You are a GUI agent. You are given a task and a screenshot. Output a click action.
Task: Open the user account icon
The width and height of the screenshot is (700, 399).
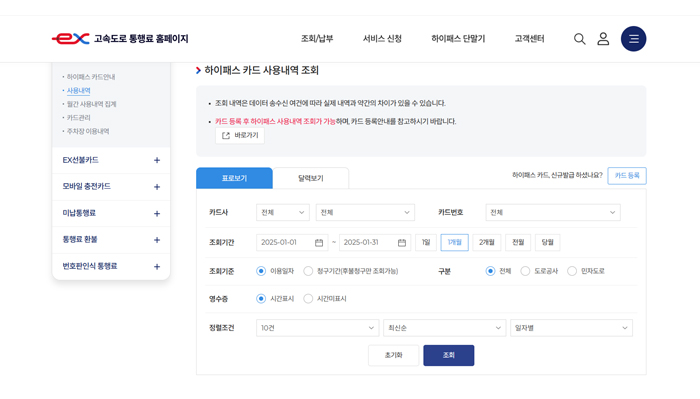(x=603, y=39)
